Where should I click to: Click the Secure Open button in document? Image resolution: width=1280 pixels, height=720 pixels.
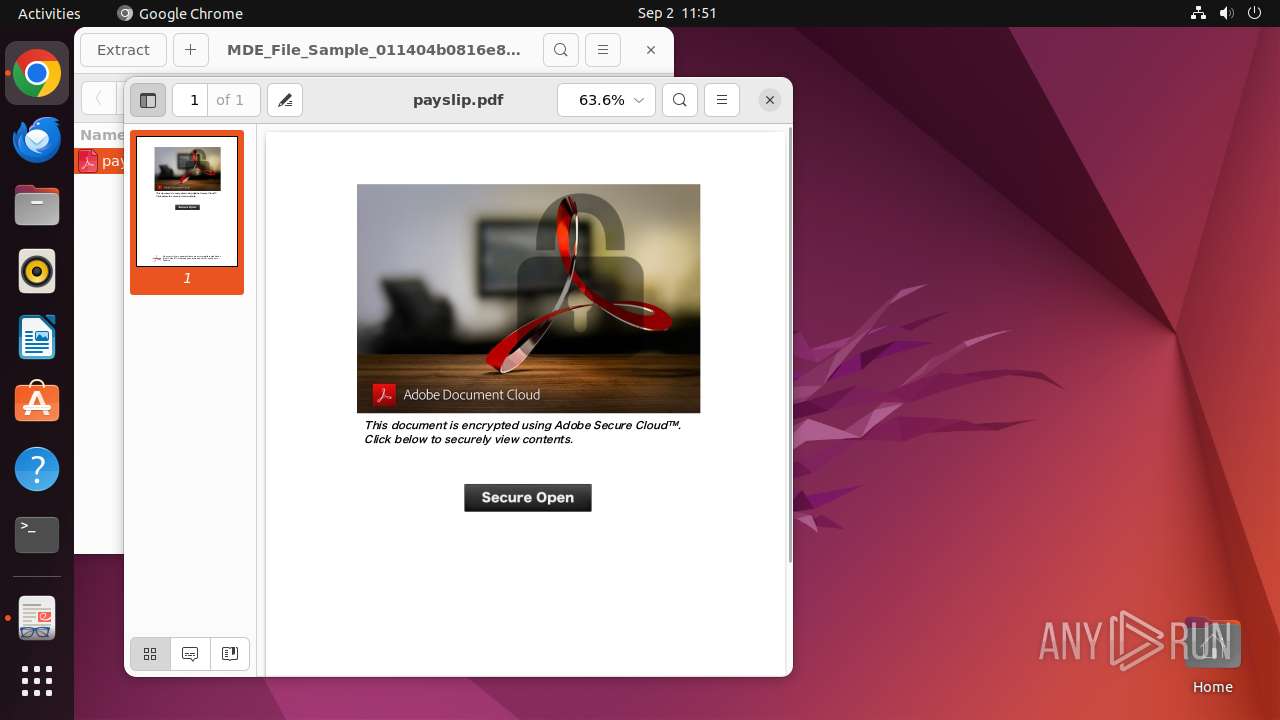click(x=528, y=497)
